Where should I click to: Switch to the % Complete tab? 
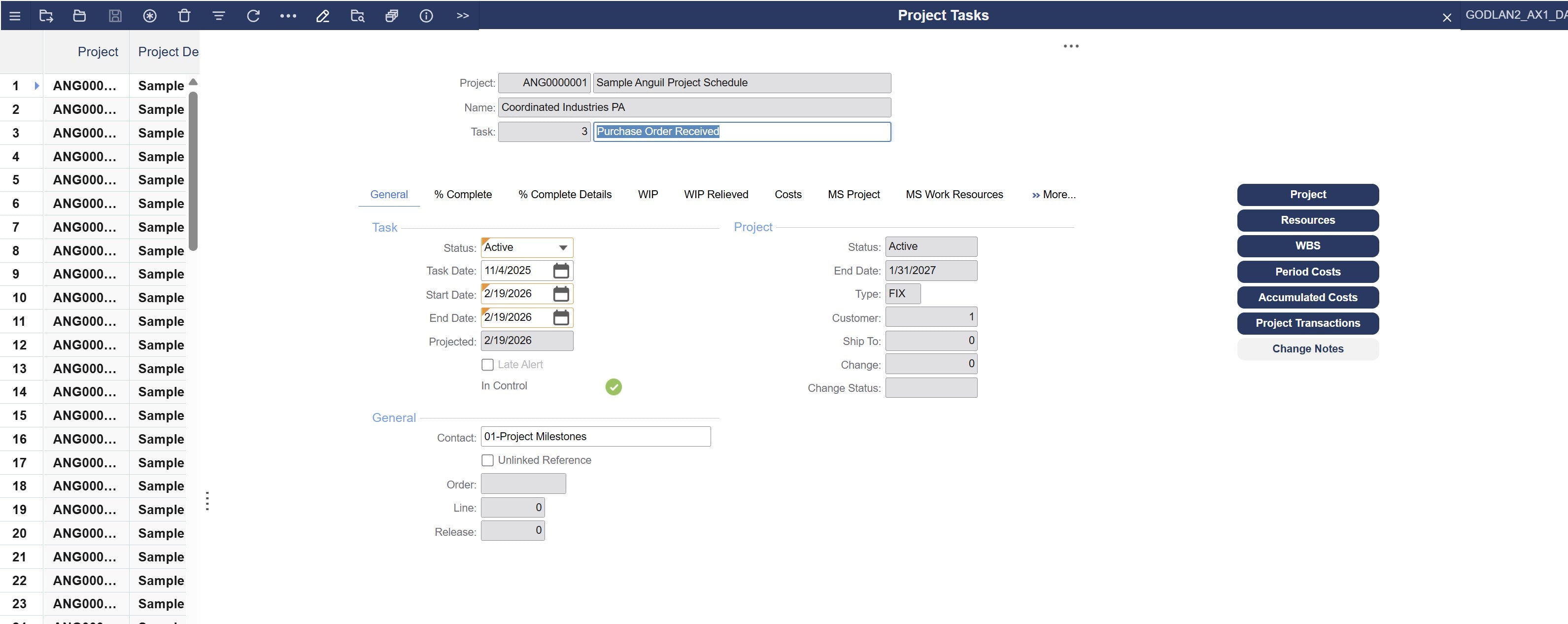463,195
